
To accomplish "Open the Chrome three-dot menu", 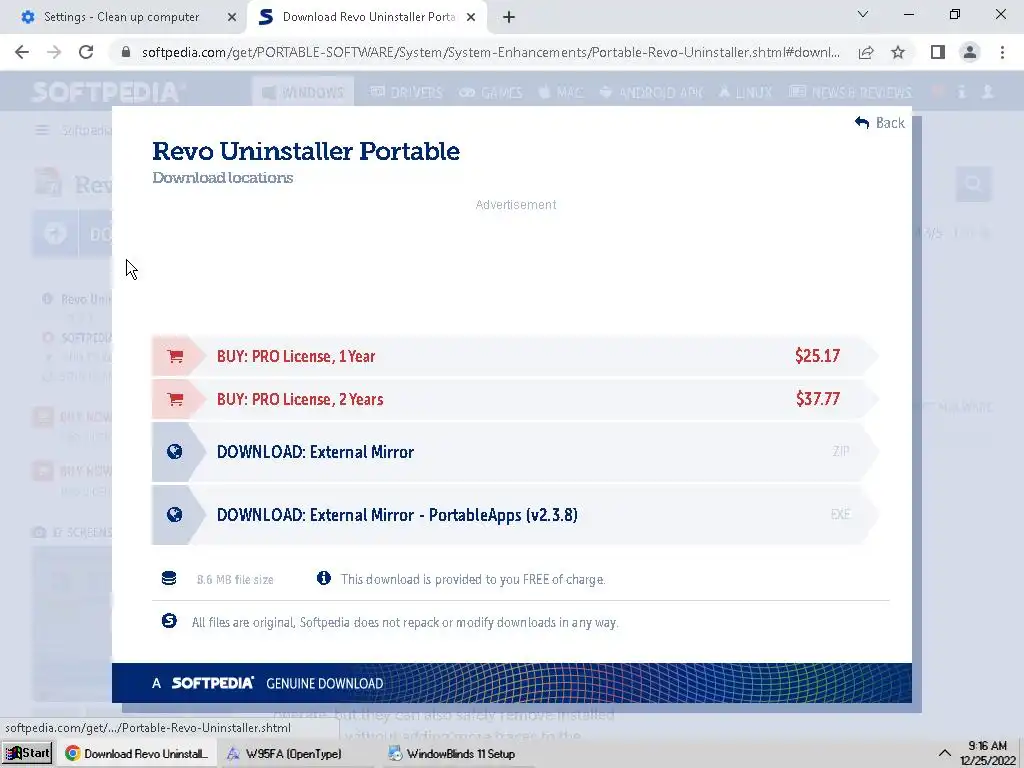I will (x=1002, y=52).
